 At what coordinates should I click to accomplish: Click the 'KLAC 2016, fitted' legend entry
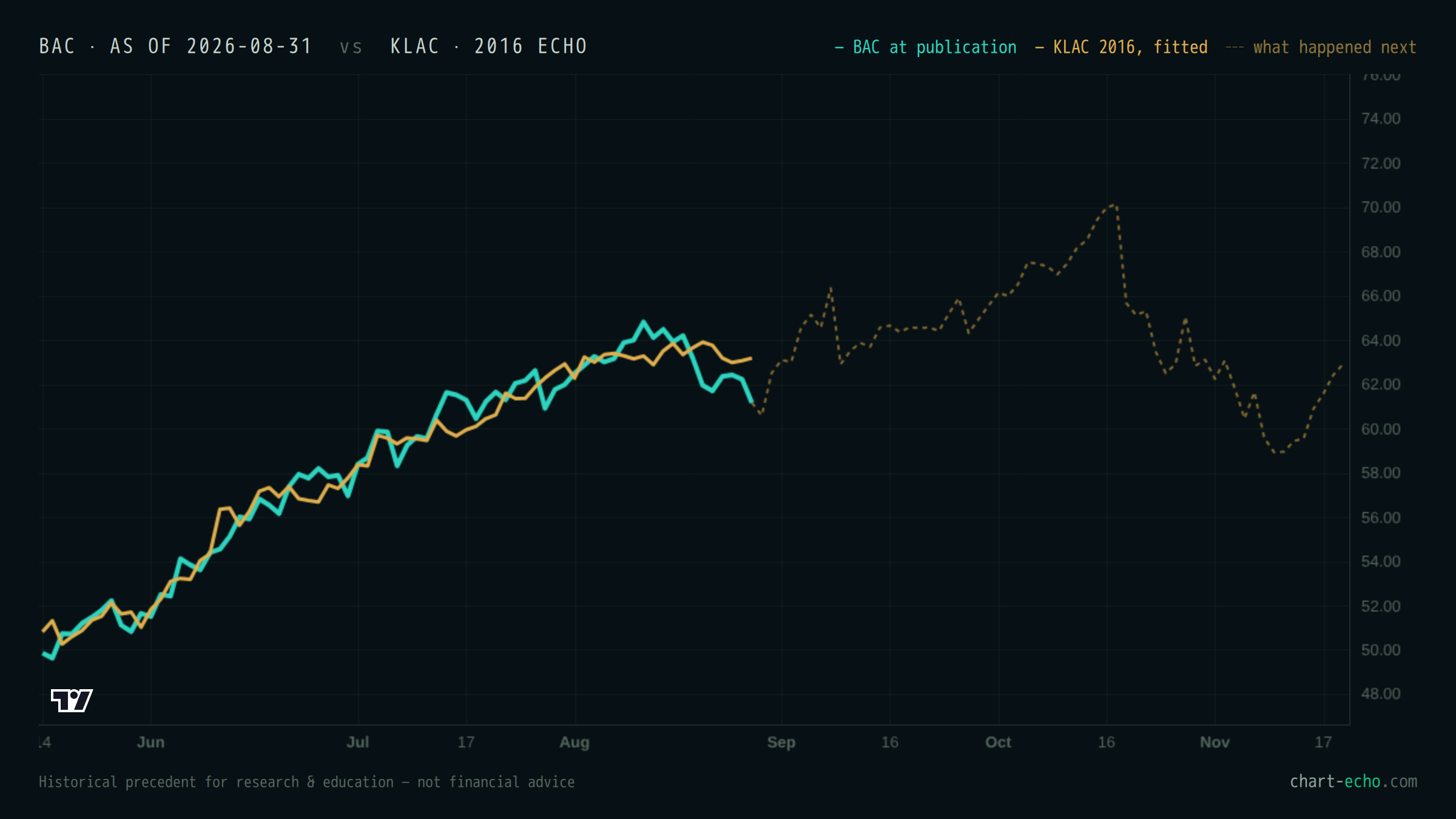[x=1122, y=47]
